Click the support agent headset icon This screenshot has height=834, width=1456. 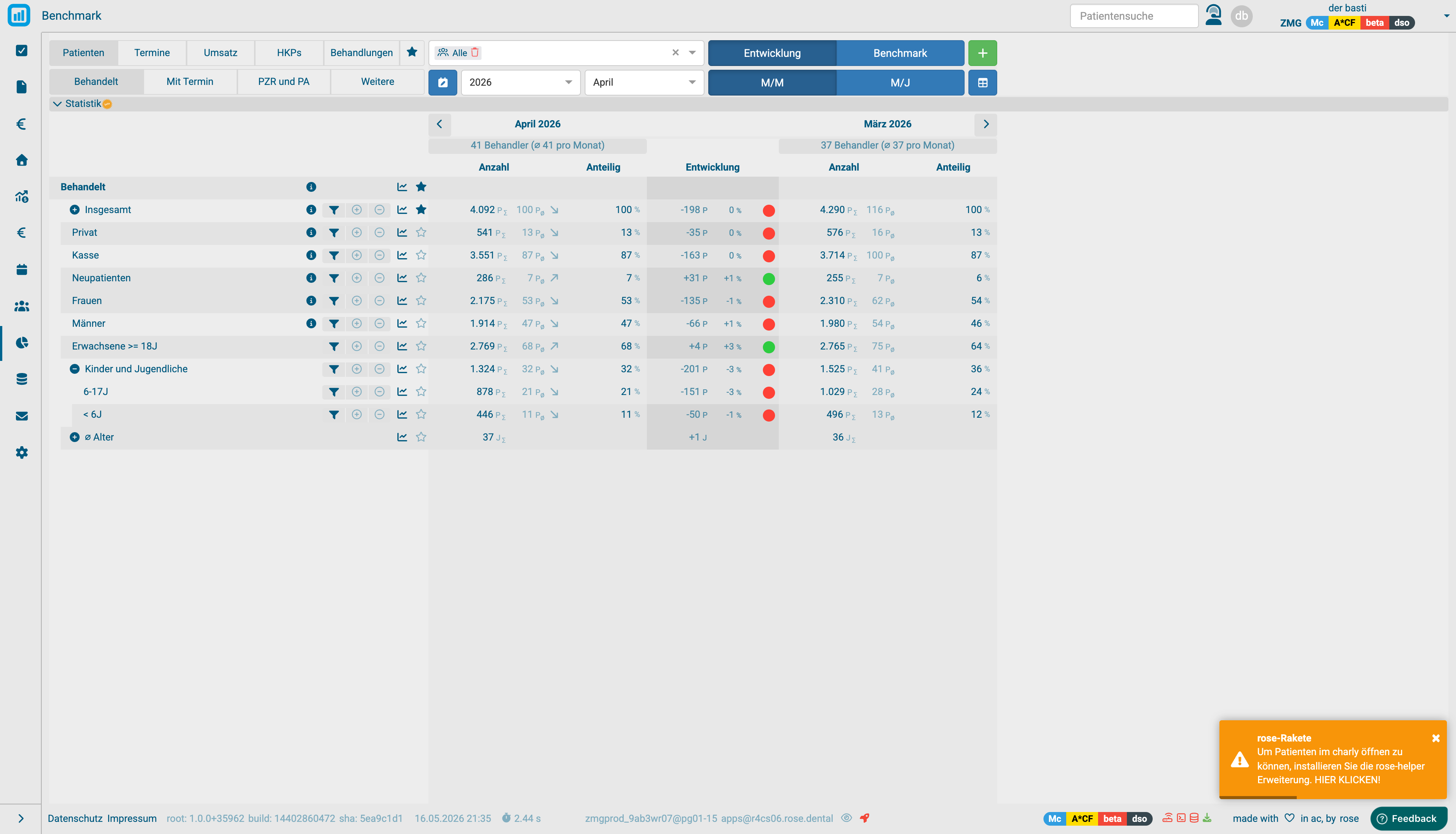[x=1213, y=16]
